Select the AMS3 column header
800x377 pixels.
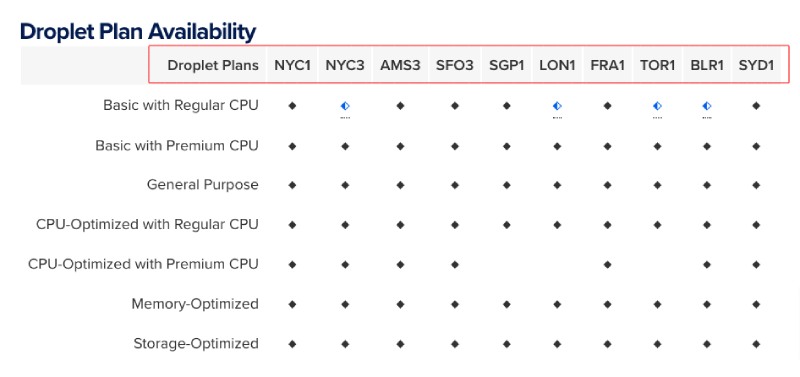pos(401,65)
